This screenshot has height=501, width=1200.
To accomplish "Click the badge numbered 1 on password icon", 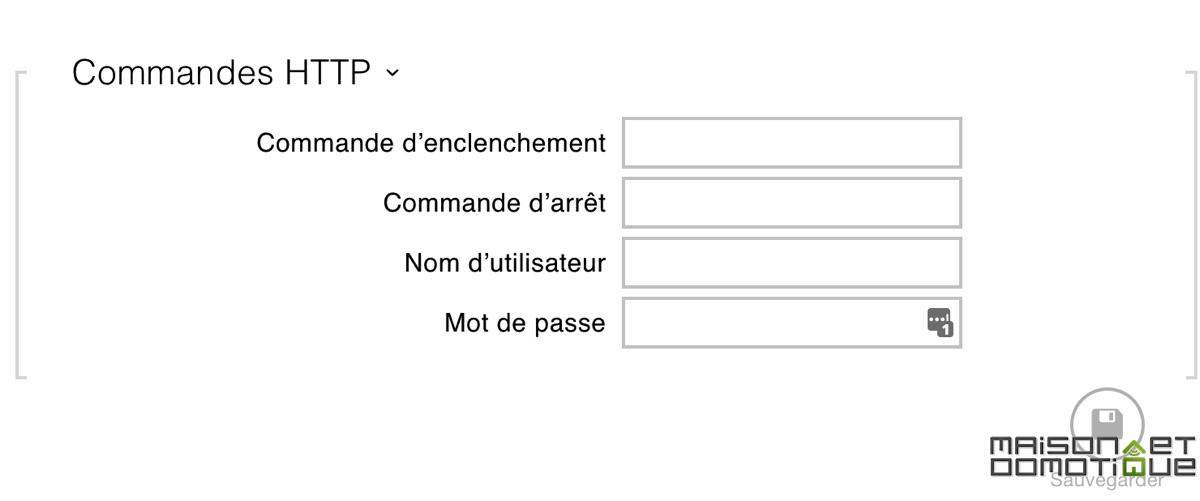I will (x=946, y=329).
